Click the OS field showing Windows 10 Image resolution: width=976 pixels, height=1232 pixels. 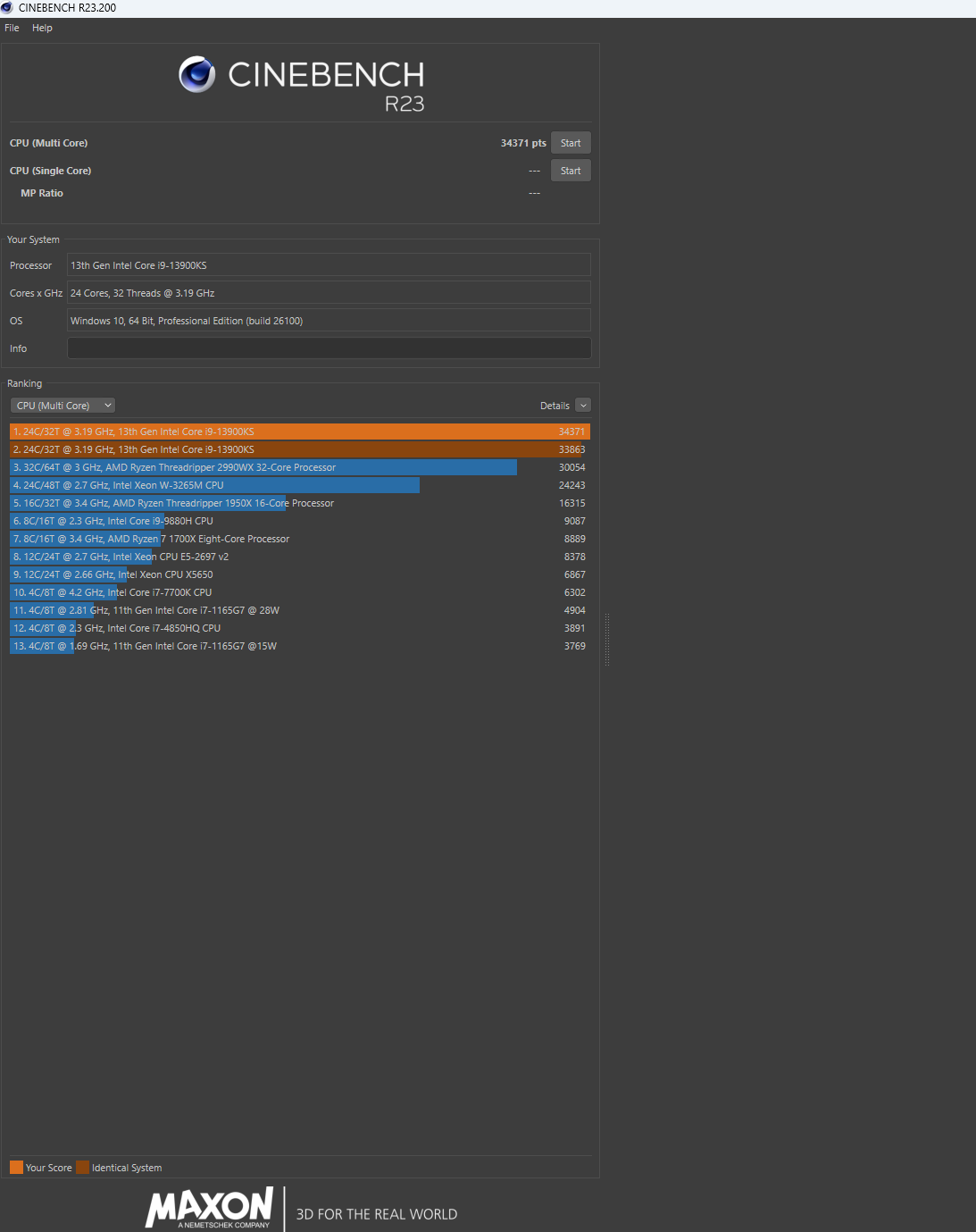[x=329, y=321]
